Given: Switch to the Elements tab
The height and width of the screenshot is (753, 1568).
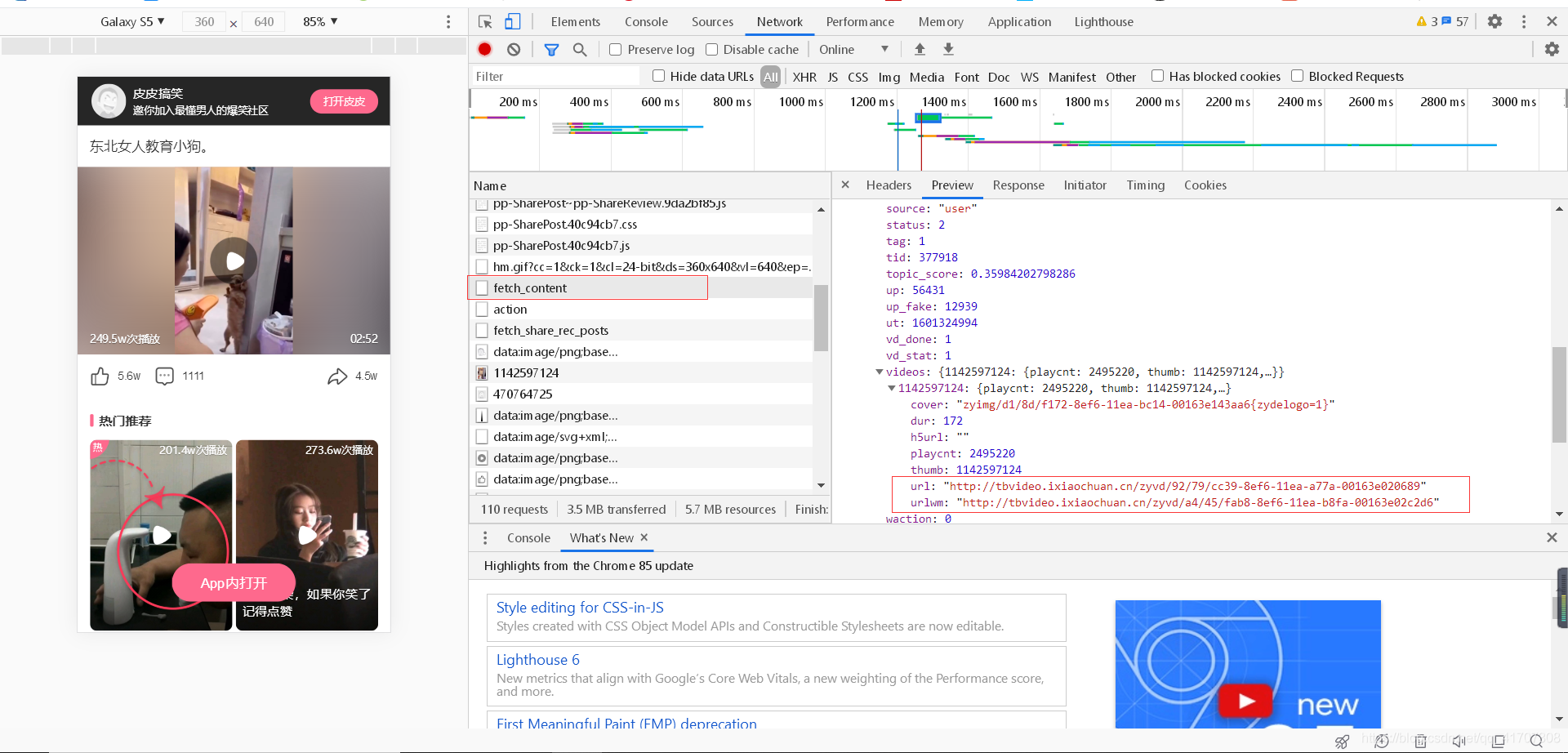Looking at the screenshot, I should click(x=575, y=22).
